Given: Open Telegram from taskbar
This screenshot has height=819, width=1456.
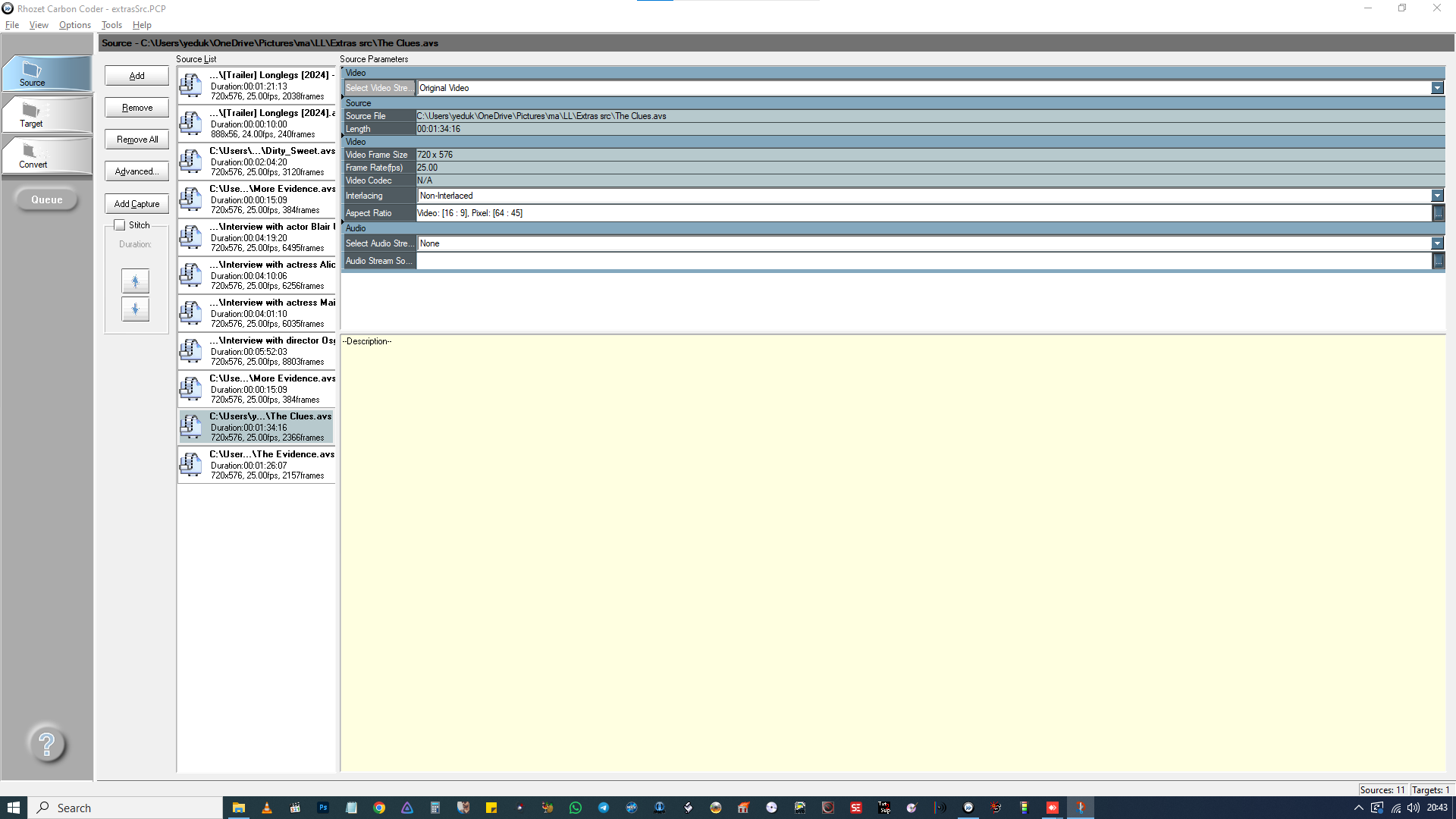Looking at the screenshot, I should (x=604, y=808).
